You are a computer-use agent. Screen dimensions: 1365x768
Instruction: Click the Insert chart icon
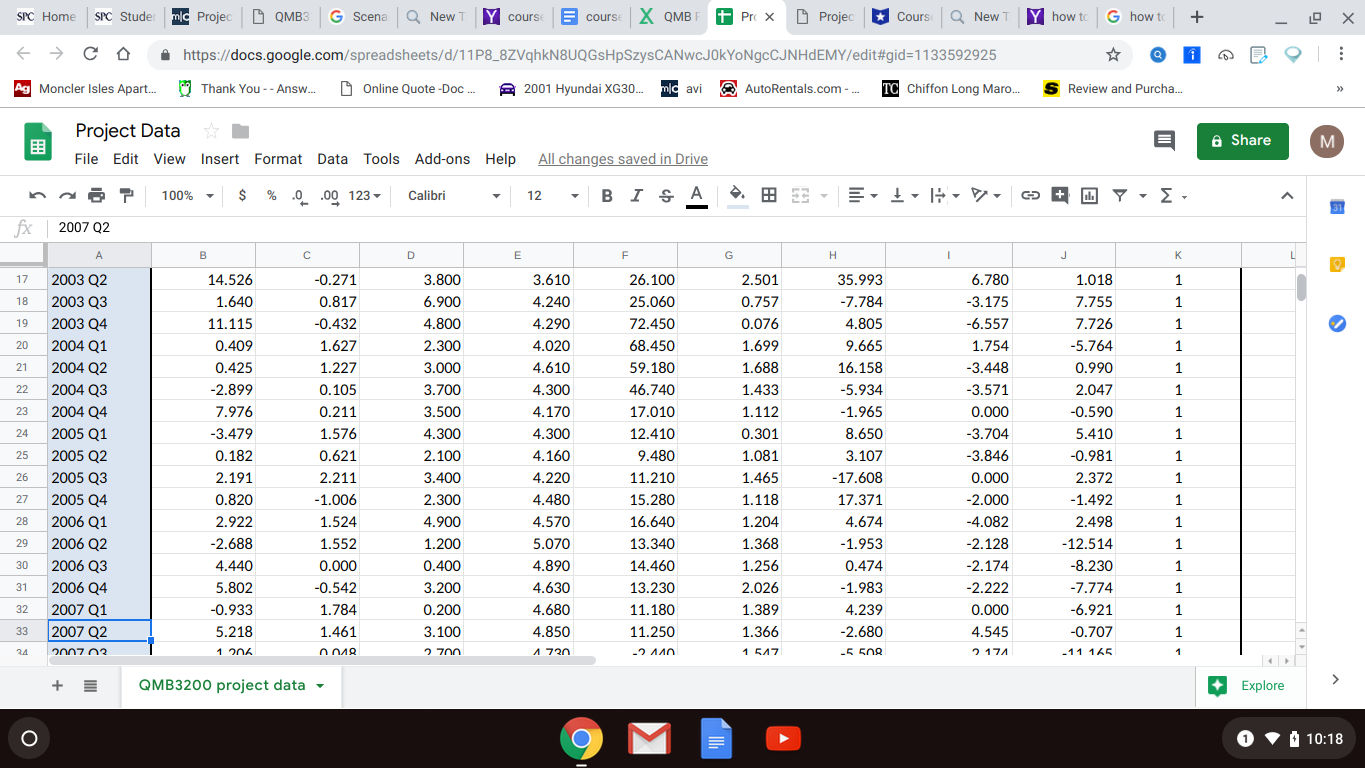pos(1089,196)
